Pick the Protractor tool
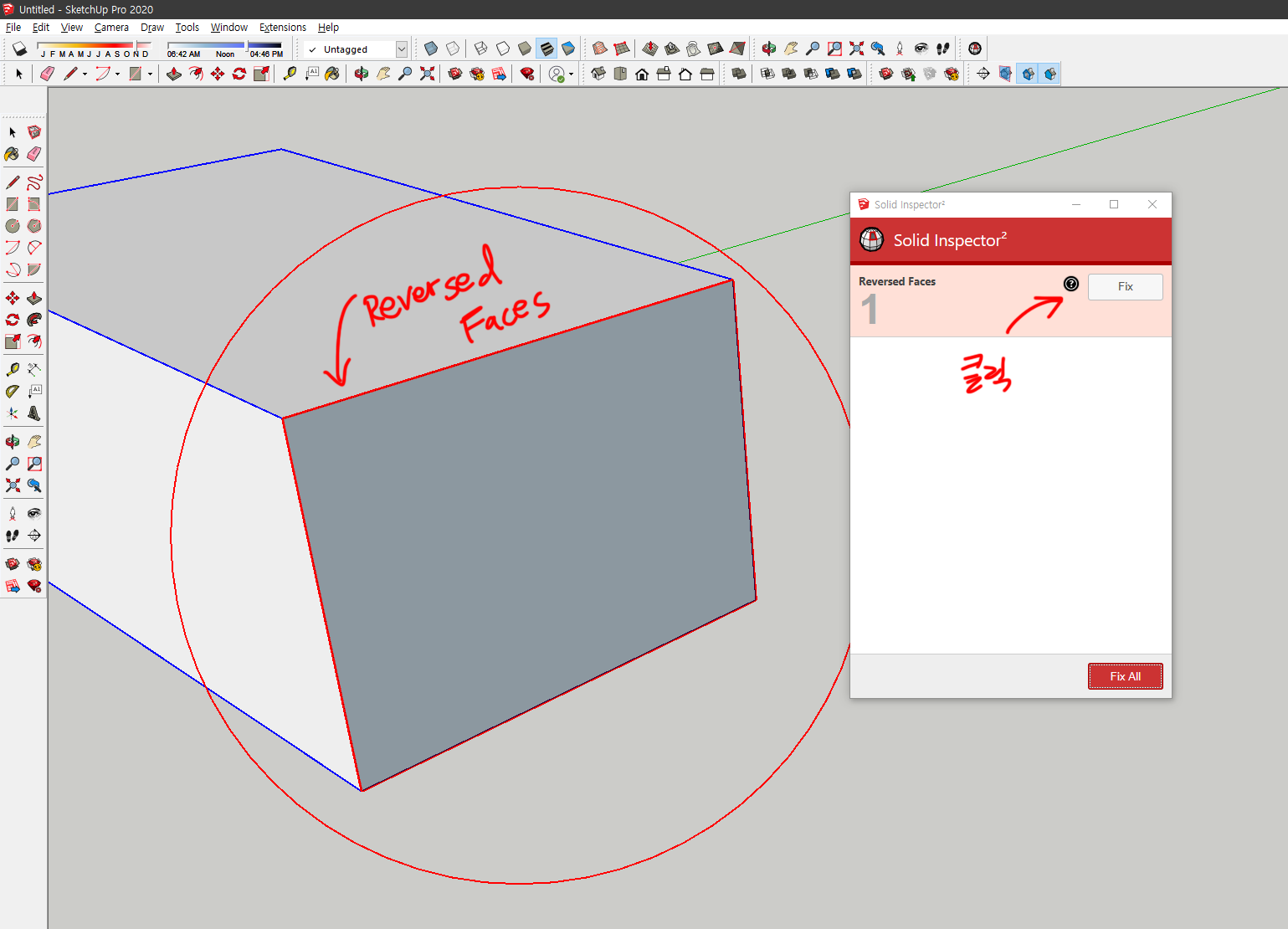 pos(13,391)
